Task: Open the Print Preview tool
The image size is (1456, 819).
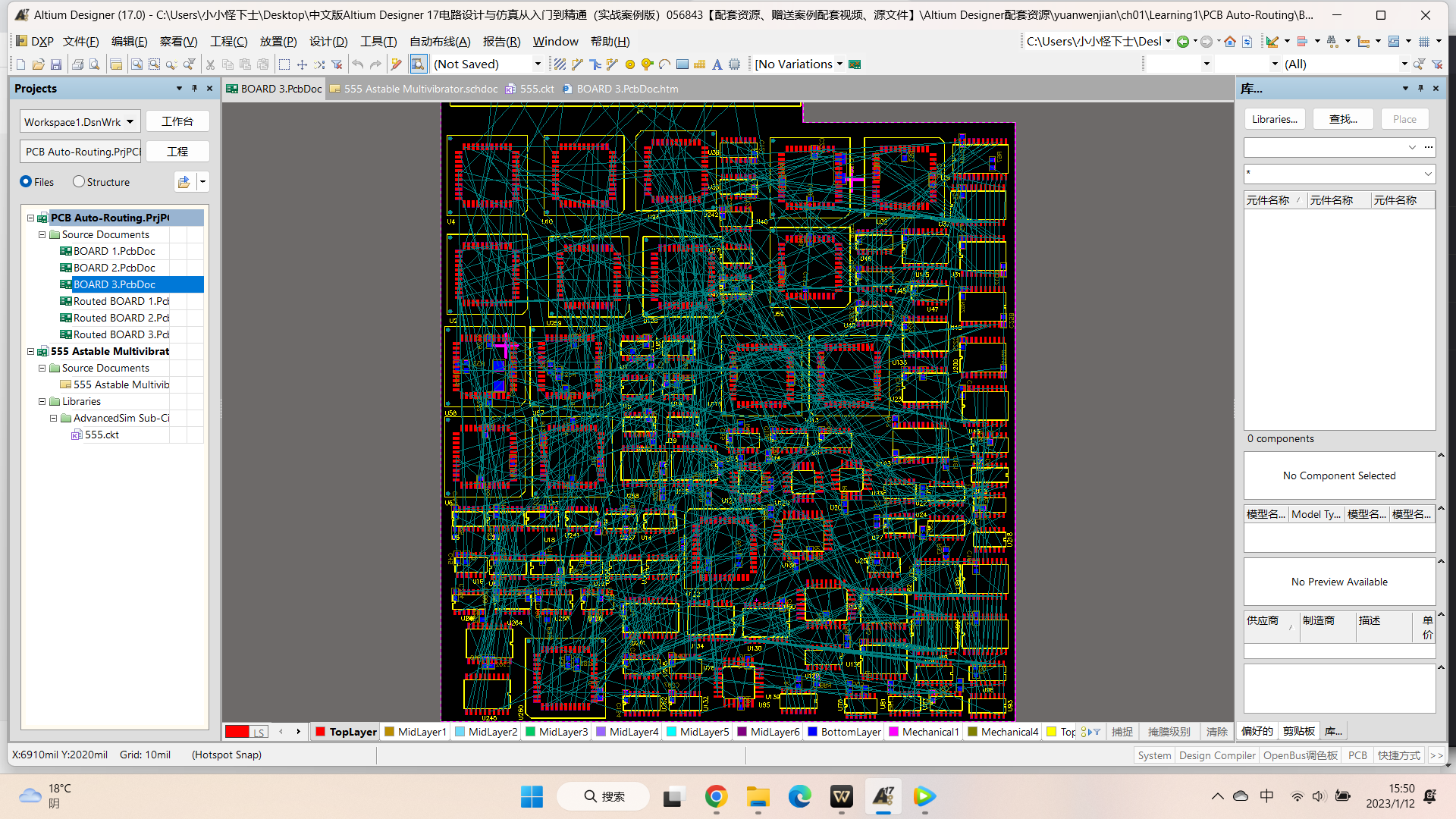Action: coord(94,64)
